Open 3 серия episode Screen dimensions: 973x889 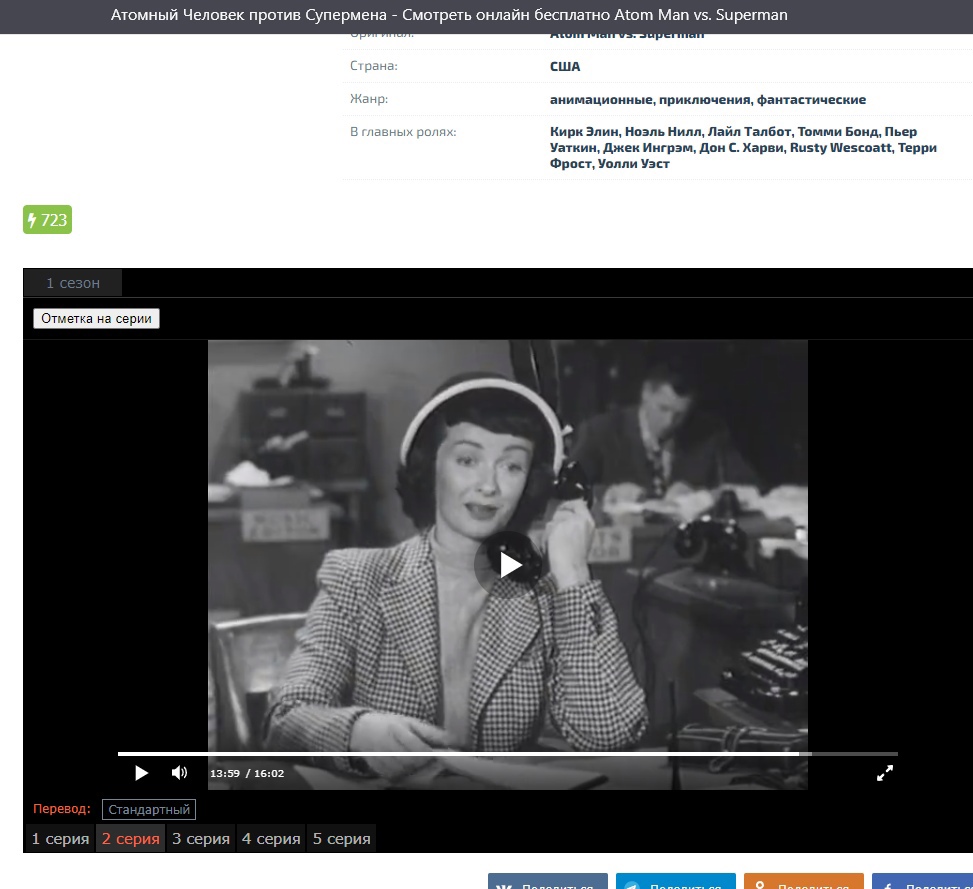tap(200, 839)
